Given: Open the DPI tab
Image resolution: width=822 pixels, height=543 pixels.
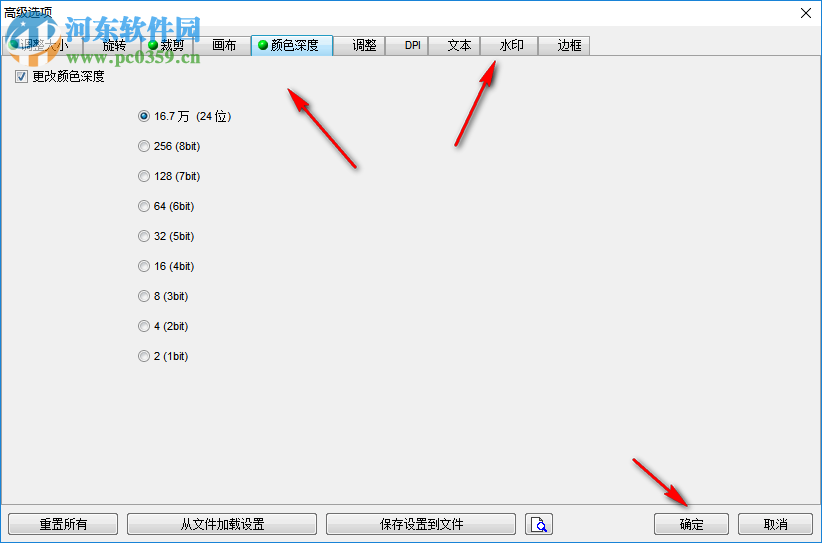Looking at the screenshot, I should click(x=407, y=46).
